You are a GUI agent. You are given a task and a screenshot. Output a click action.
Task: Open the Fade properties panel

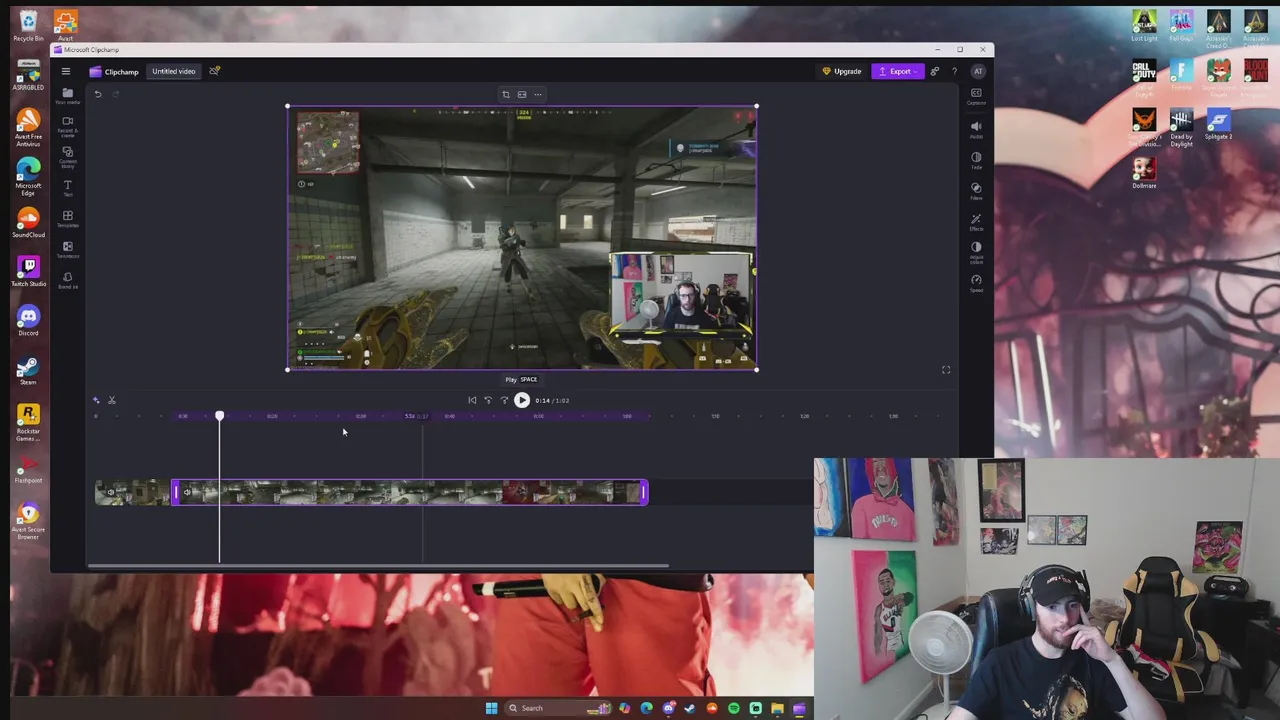(976, 160)
